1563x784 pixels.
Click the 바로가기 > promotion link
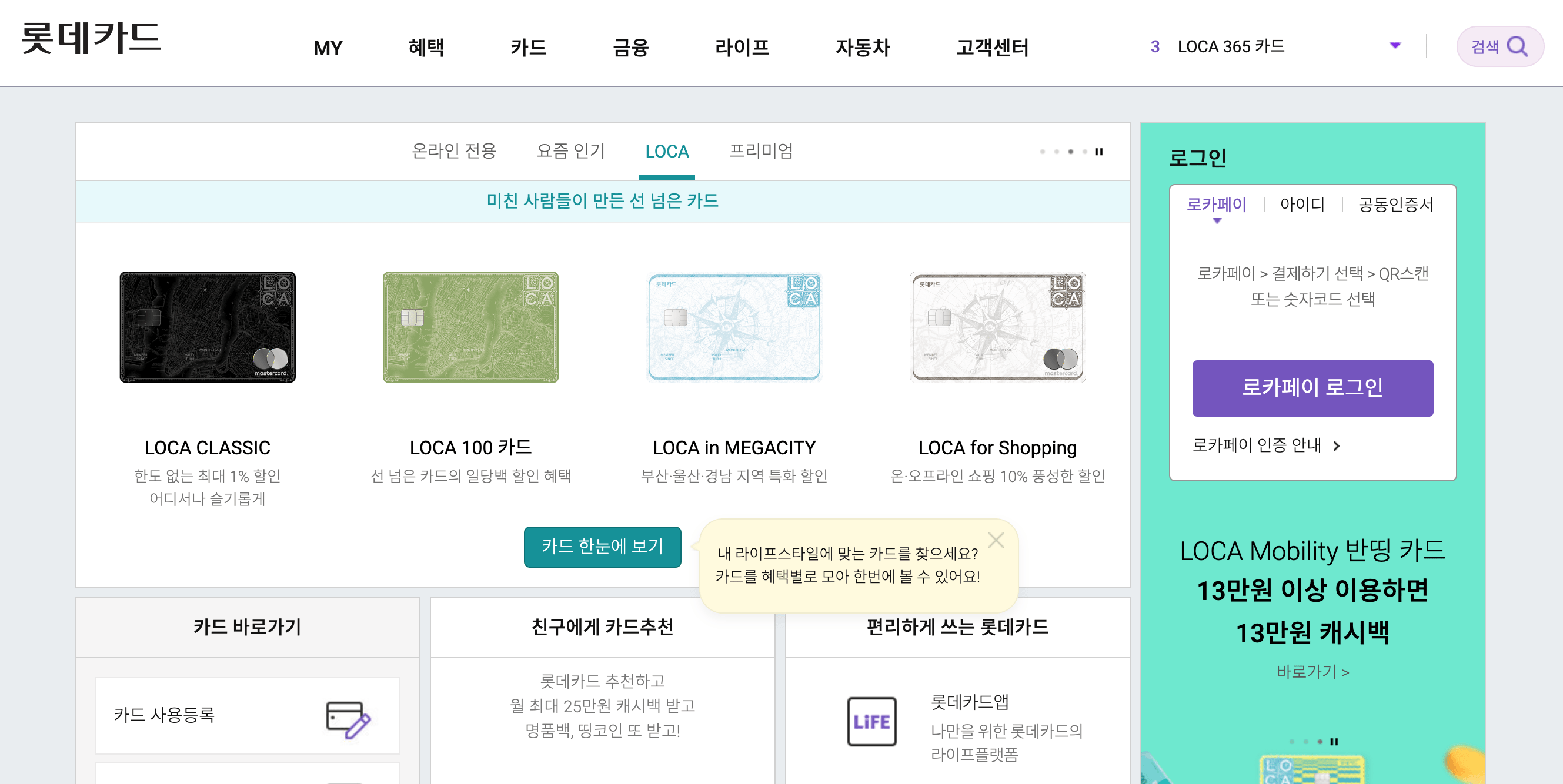point(1312,672)
